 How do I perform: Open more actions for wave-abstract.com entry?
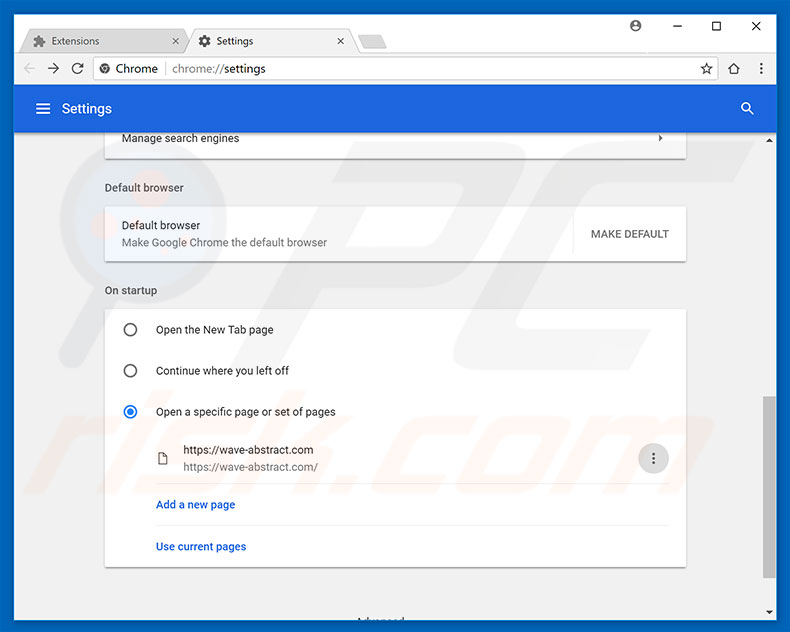pos(653,458)
